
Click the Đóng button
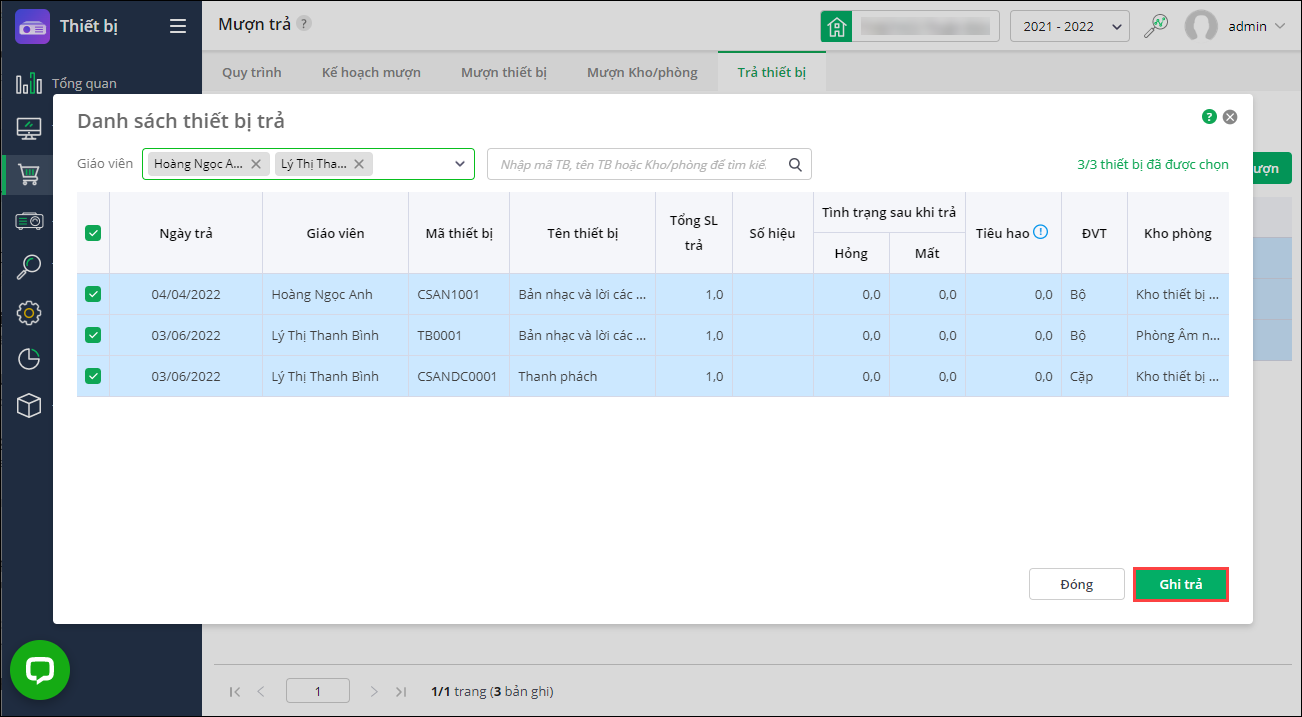click(x=1076, y=584)
